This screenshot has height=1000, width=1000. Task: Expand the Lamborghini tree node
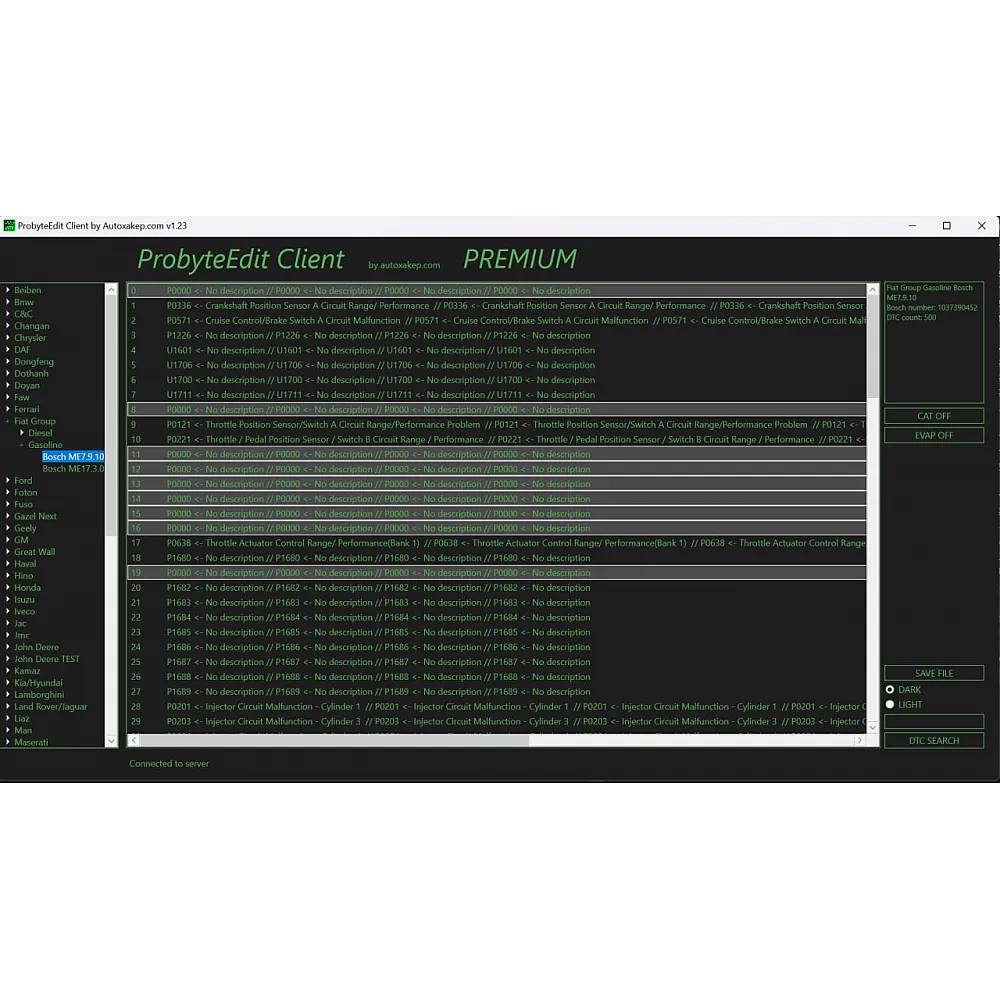(8, 695)
